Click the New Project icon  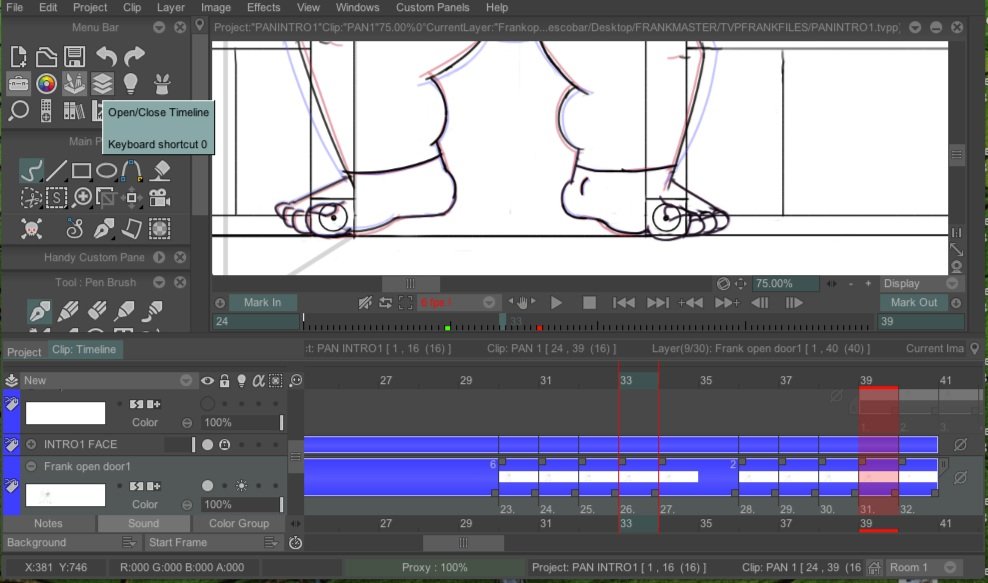(19, 57)
